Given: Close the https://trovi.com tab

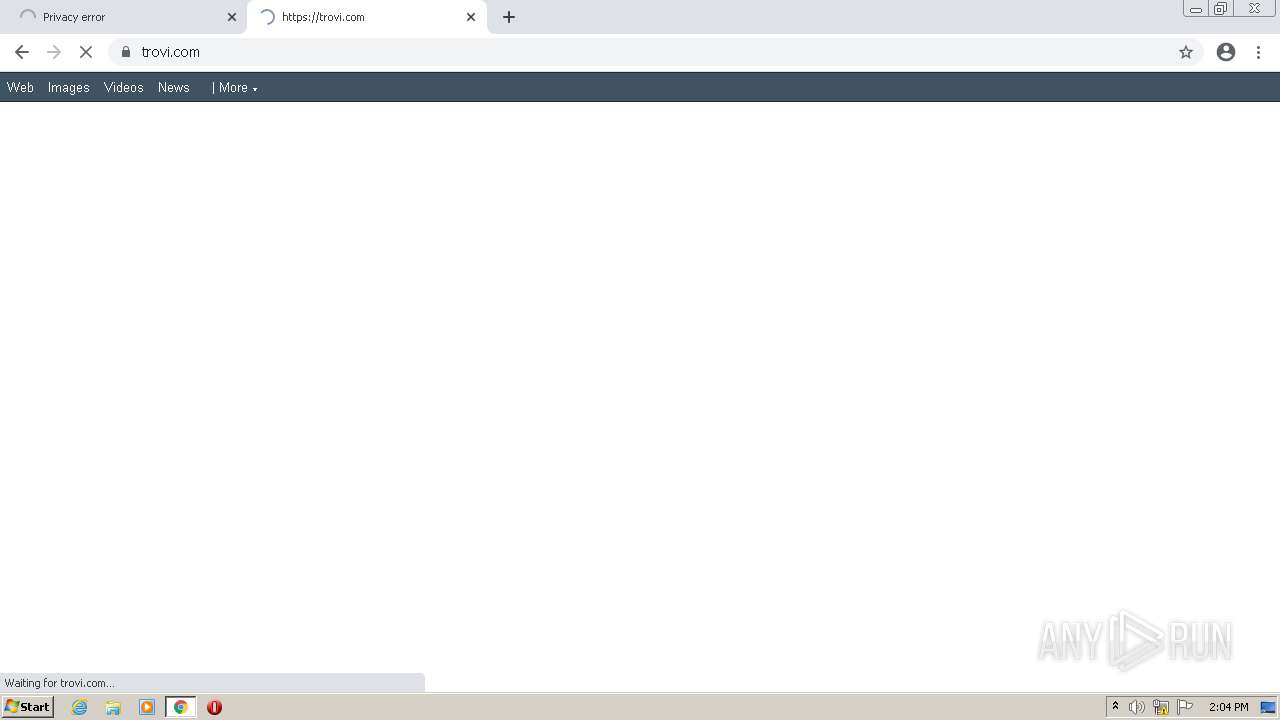Looking at the screenshot, I should [471, 17].
